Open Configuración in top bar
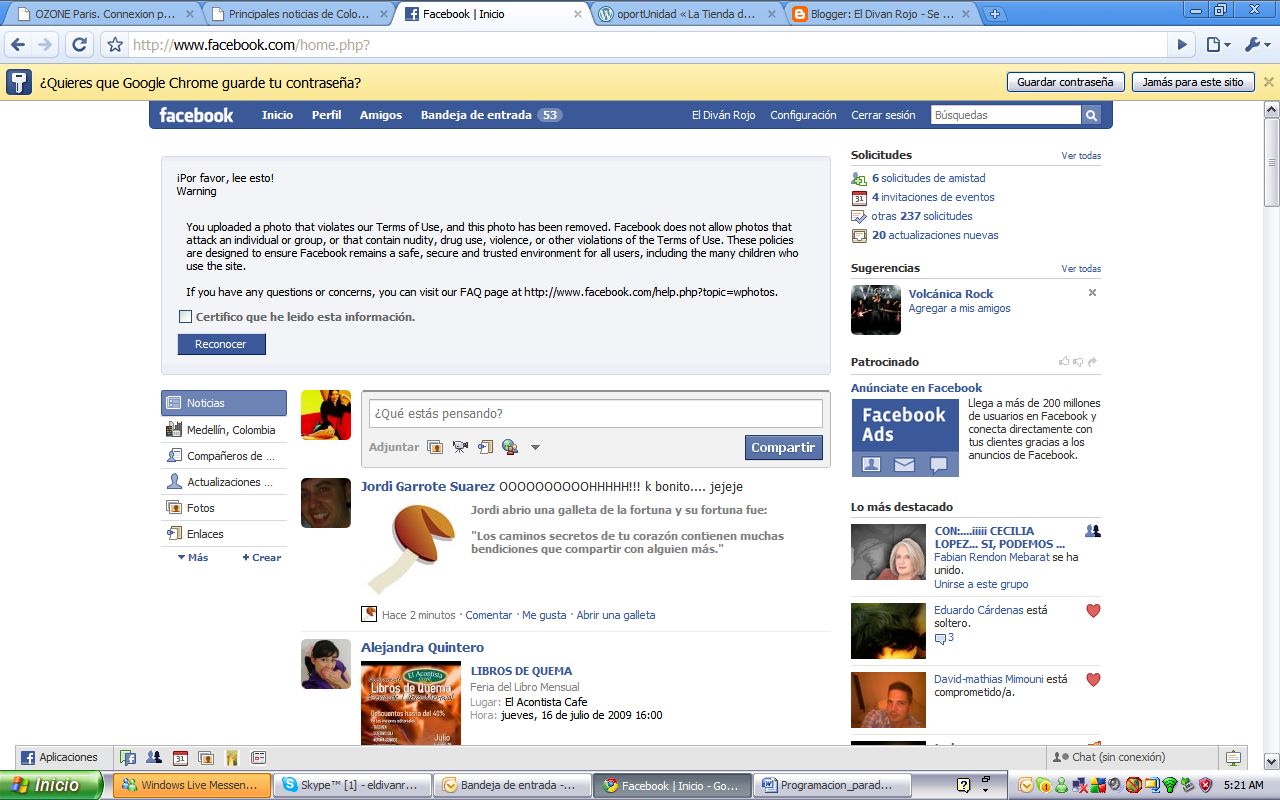The width and height of the screenshot is (1280, 800). click(x=803, y=115)
